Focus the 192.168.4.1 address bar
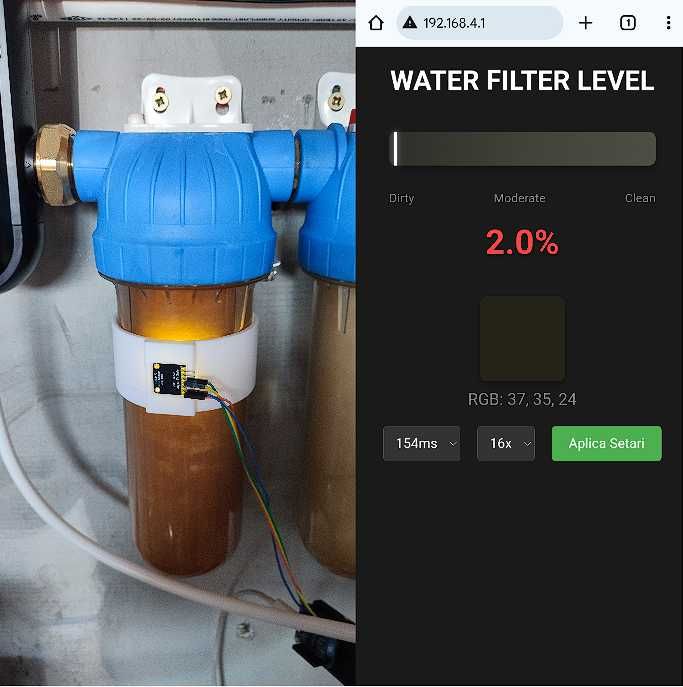 (x=479, y=23)
